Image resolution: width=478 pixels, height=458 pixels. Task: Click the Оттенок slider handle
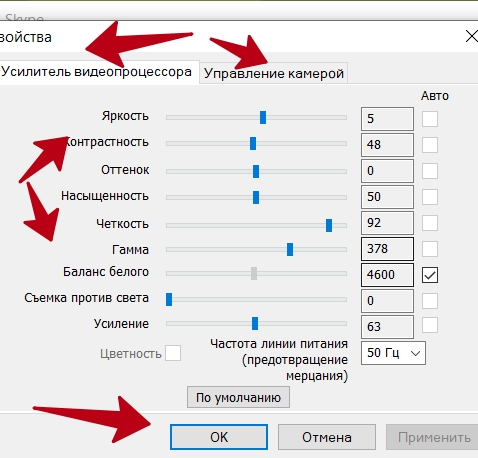coord(256,172)
